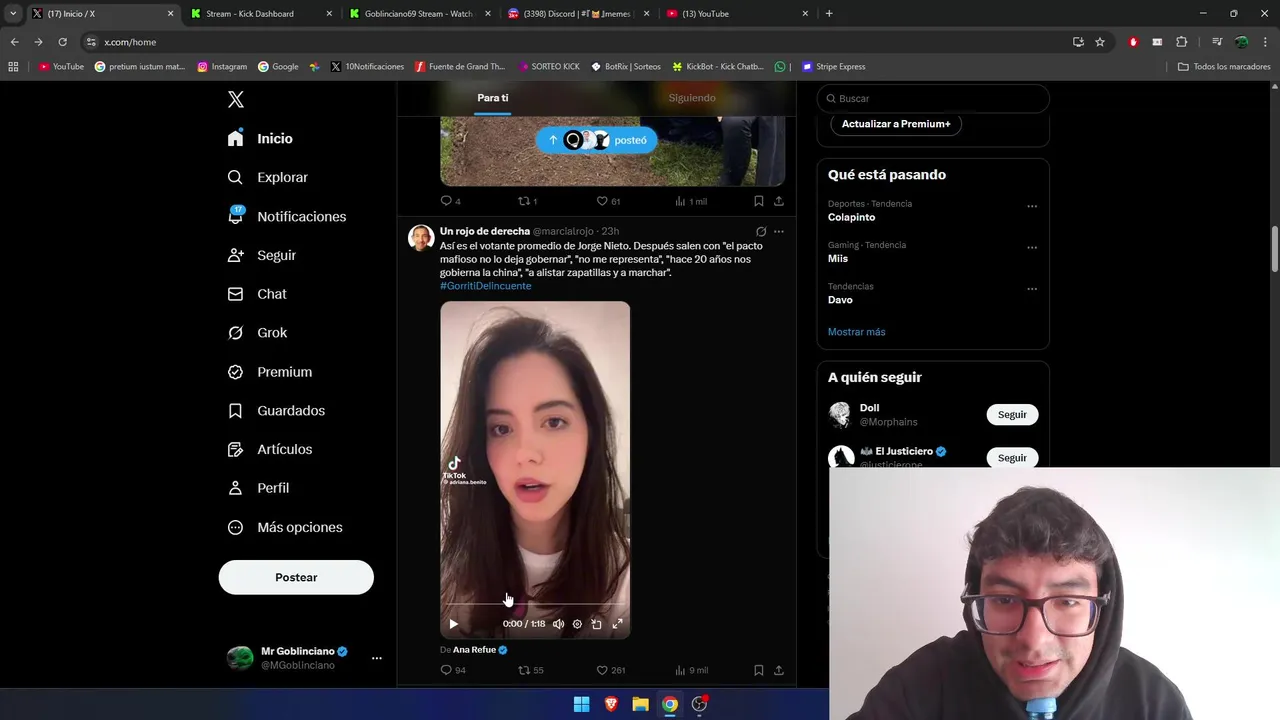
Task: Switch to Goblinciano69 Stream browser tab
Action: tap(419, 14)
